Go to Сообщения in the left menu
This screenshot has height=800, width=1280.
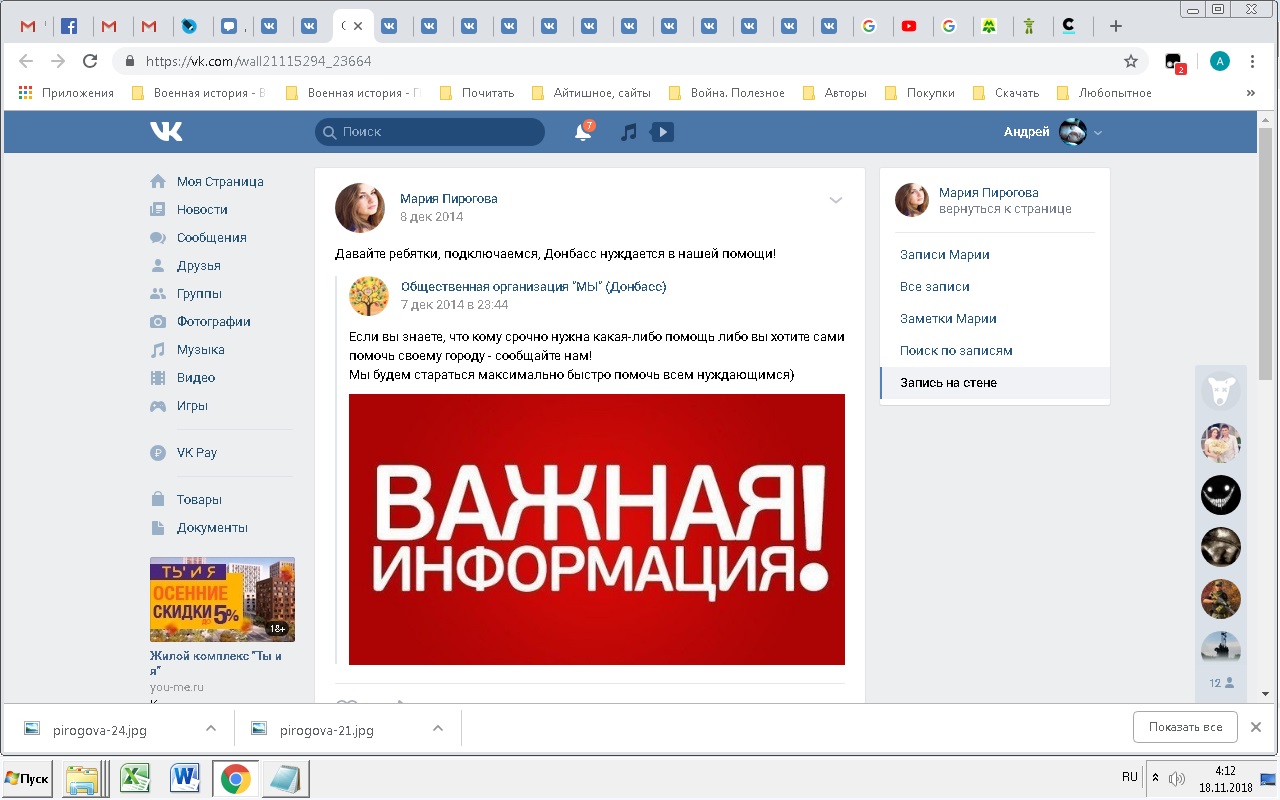pos(211,238)
